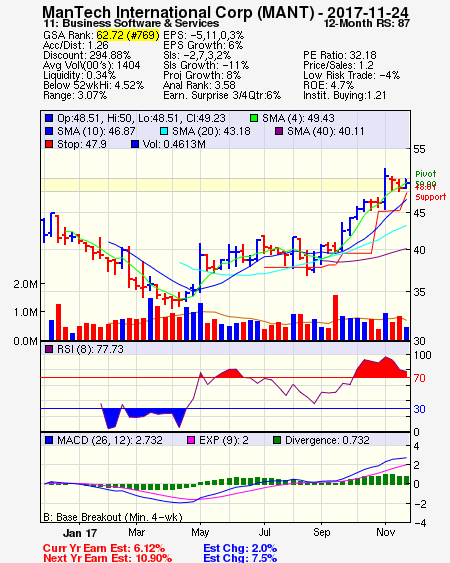Click the 'Range: 3.07%' statistic
Viewport: 450px width, 563px height.
[x=75, y=96]
